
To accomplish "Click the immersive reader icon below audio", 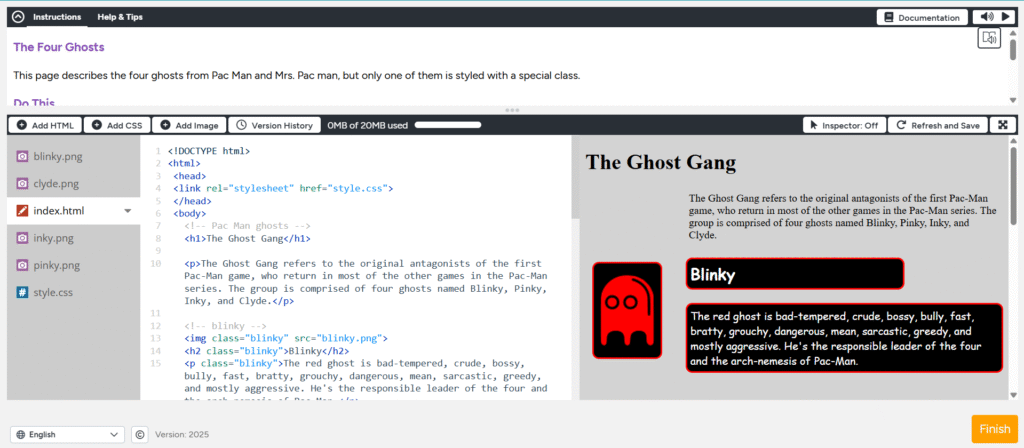I will click(989, 38).
